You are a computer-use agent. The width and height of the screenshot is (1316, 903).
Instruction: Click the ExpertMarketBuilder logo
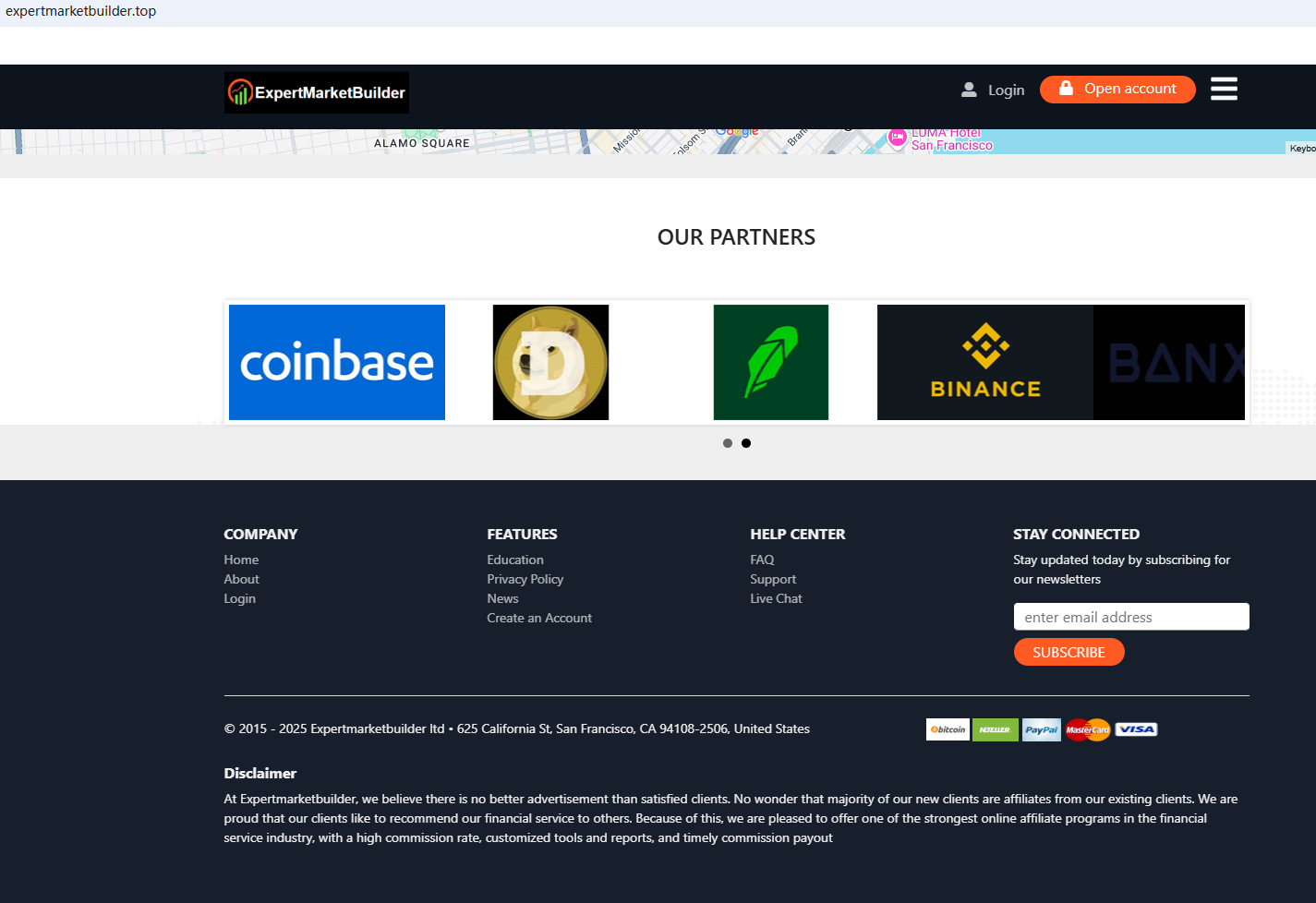coord(316,92)
